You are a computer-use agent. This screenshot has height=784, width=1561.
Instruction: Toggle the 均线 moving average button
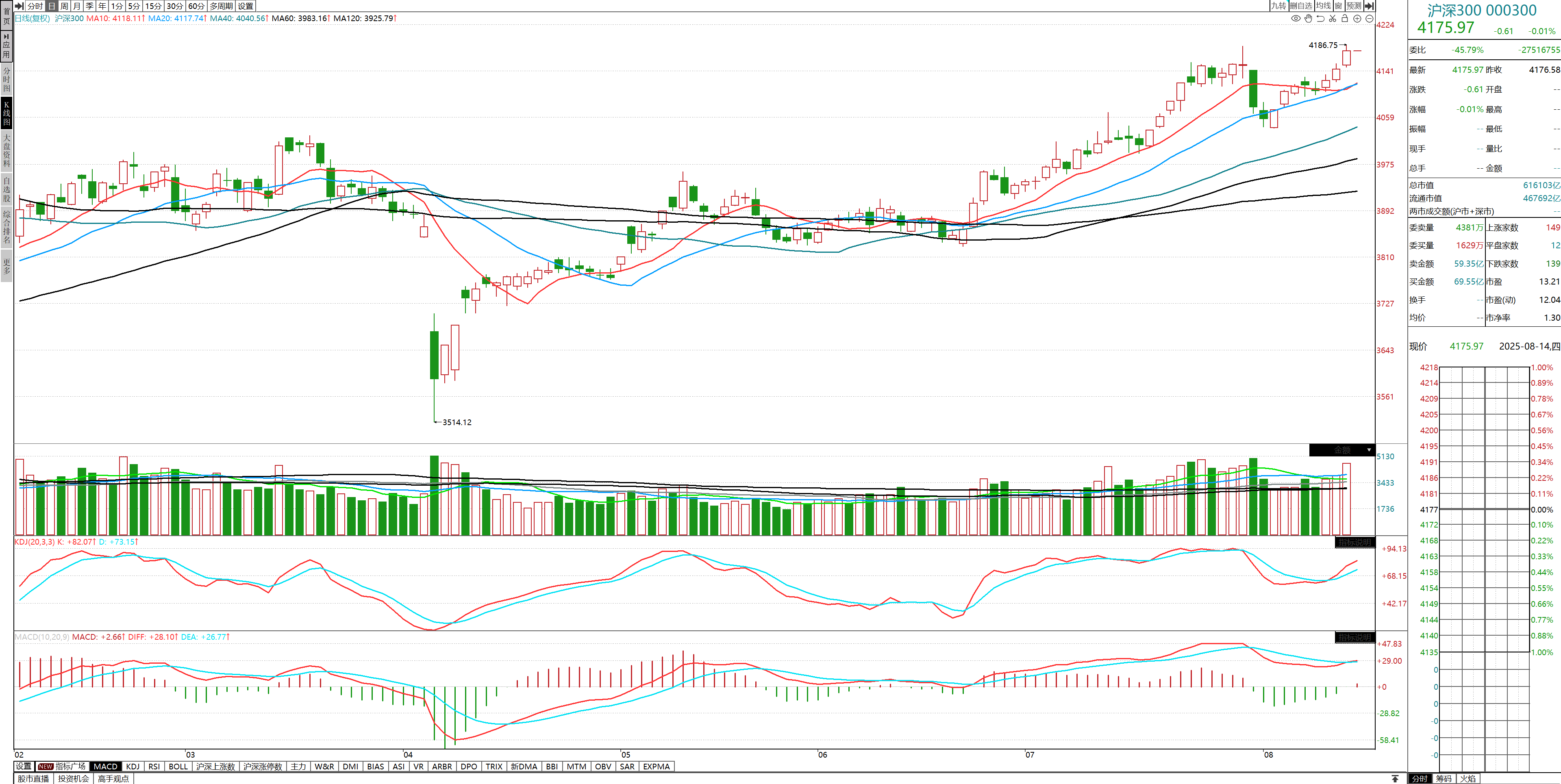click(x=1324, y=5)
